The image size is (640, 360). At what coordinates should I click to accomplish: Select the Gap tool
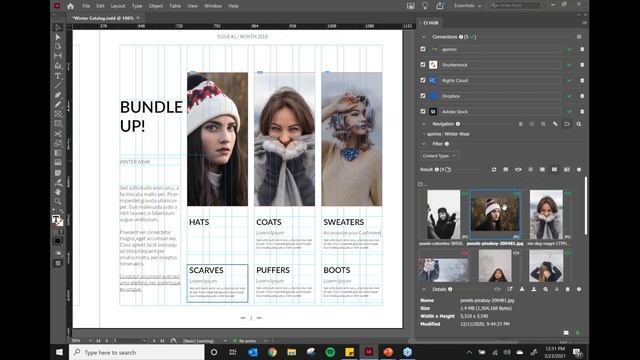click(x=58, y=56)
